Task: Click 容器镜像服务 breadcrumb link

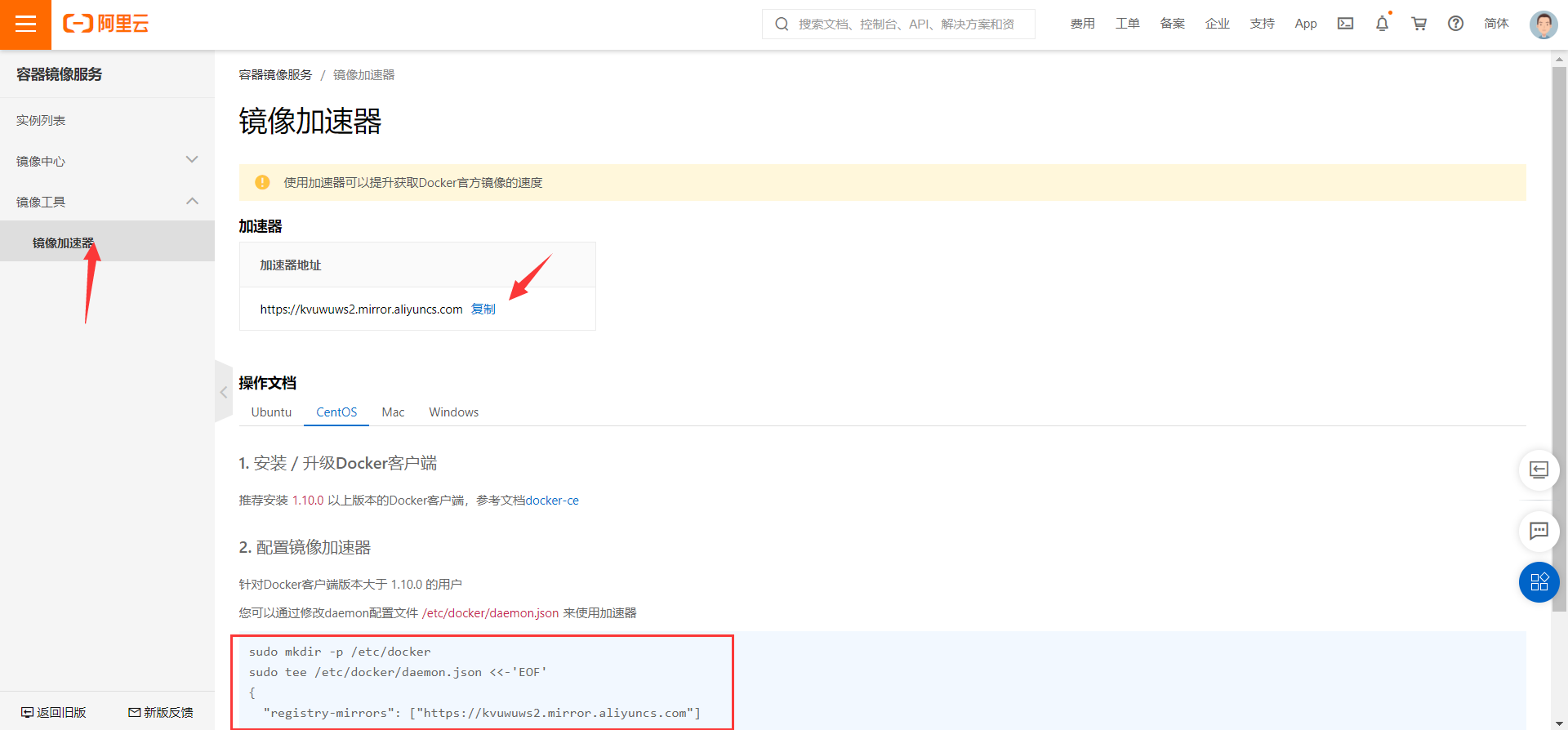Action: click(275, 74)
